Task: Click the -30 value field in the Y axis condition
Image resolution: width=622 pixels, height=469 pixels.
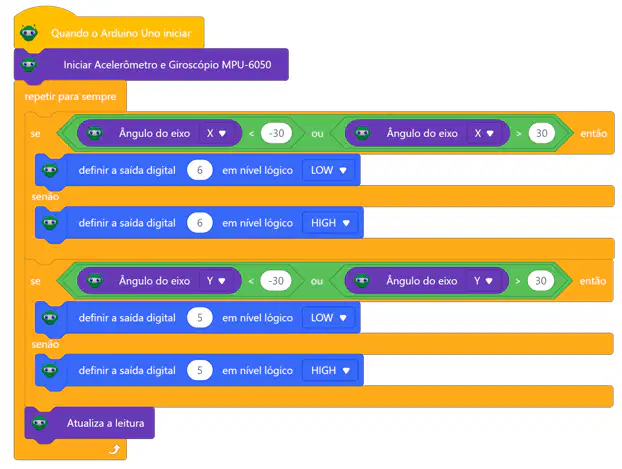Action: 276,281
